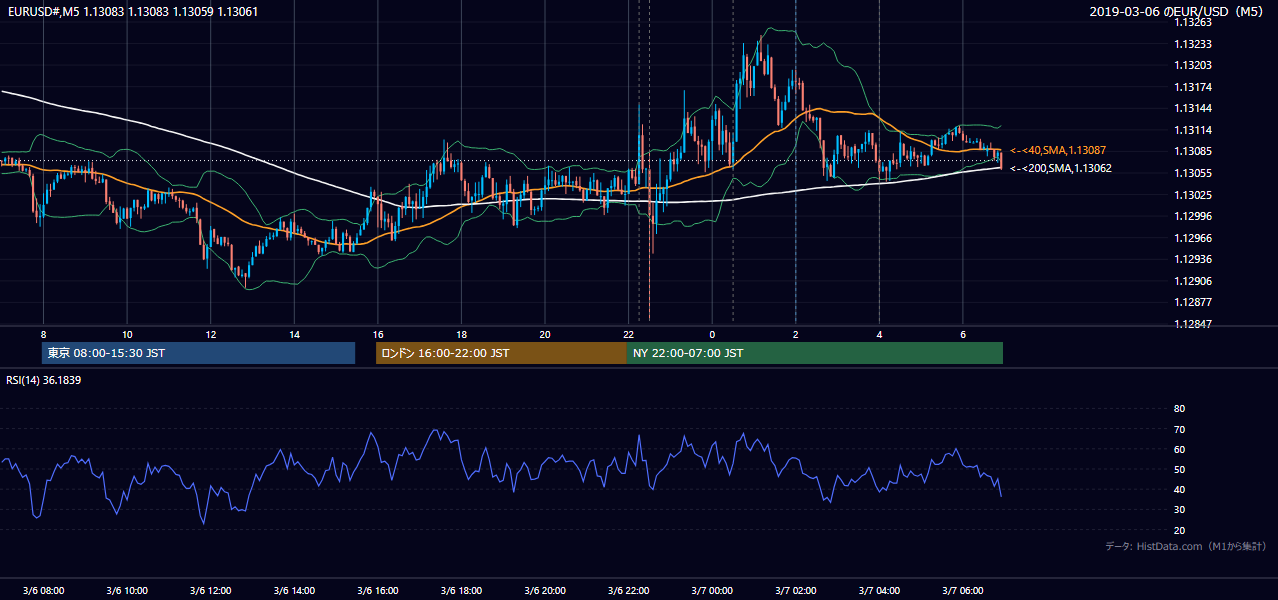
Task: Click hour tick 0 under the price chart
Action: (712, 334)
